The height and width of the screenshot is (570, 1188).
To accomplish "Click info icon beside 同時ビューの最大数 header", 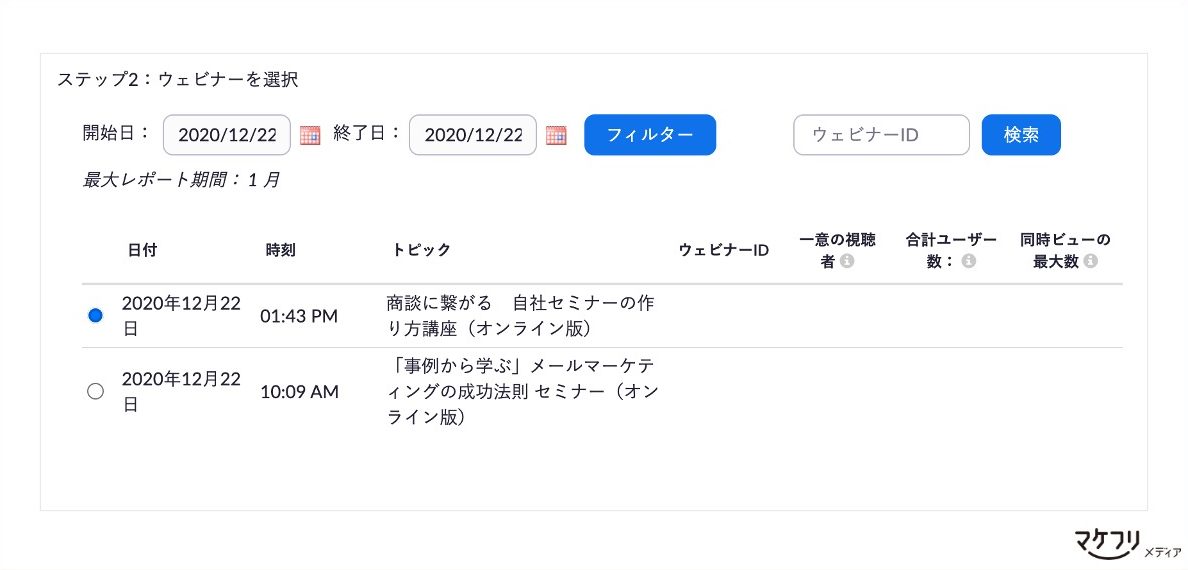I will (1090, 262).
